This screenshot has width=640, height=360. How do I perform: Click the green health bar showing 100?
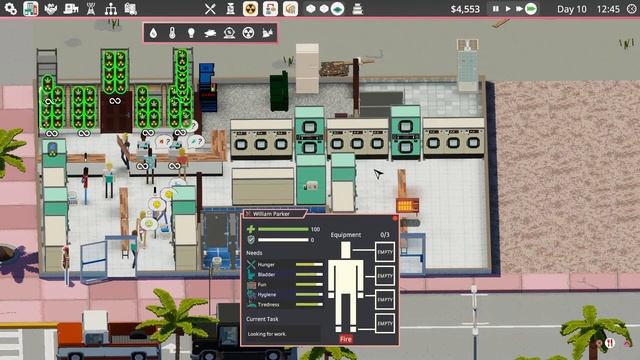point(283,229)
